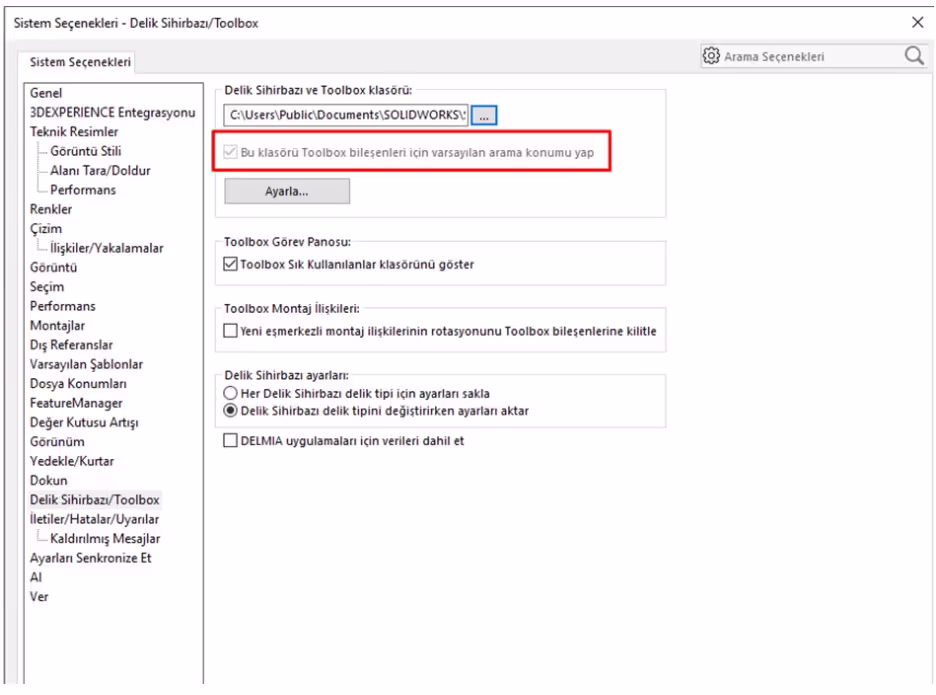Select İlişkiler/Yakalamalar sub-item
Screen dimensions: 936x695
coord(107,248)
